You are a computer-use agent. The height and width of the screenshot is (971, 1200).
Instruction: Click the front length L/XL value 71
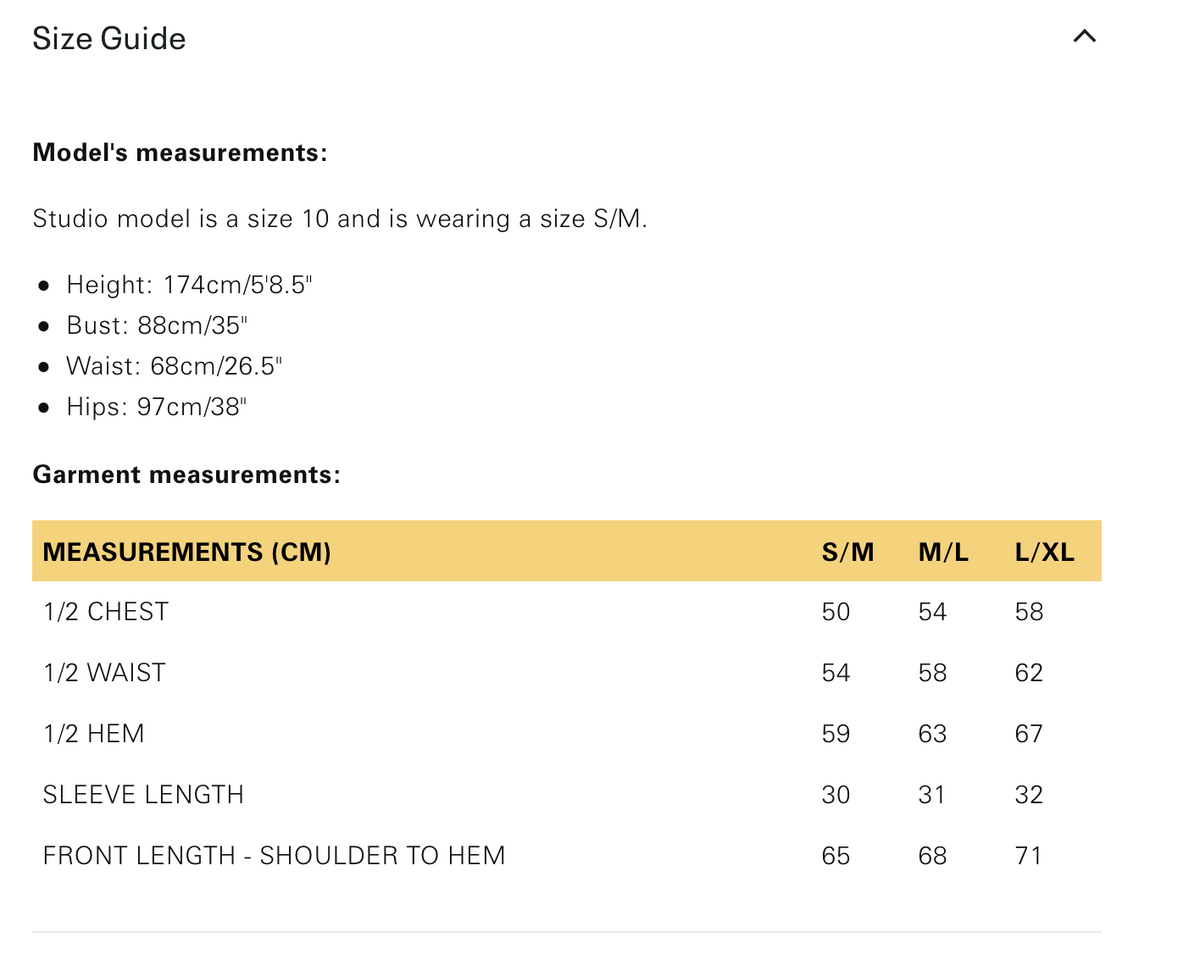pyautogui.click(x=1028, y=856)
